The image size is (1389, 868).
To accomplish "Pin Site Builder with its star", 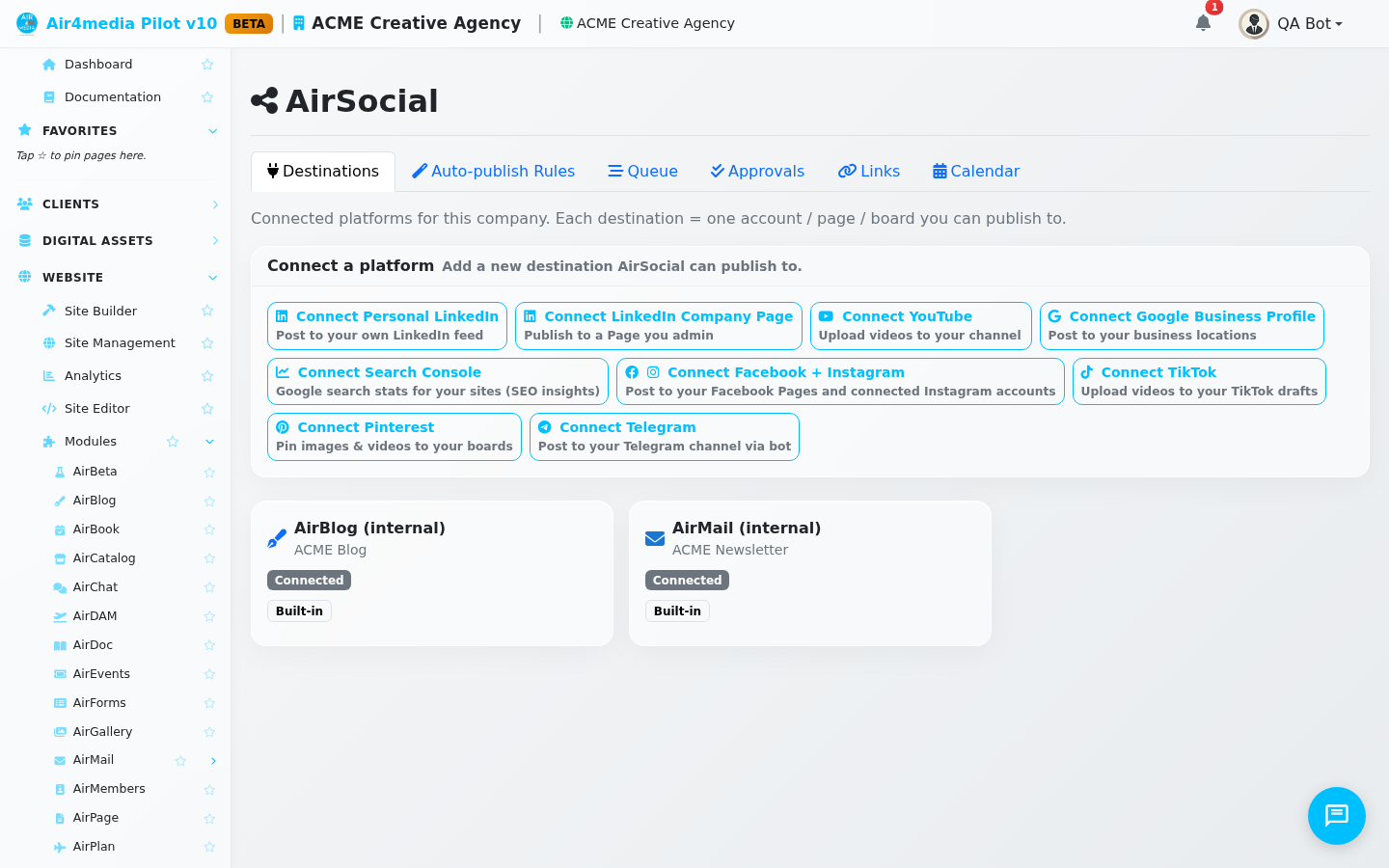I will tap(207, 311).
